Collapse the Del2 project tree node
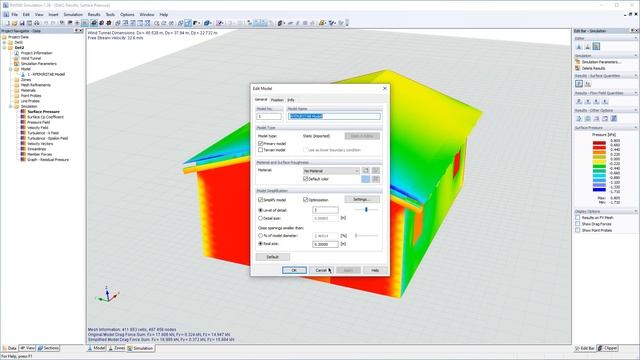The width and height of the screenshot is (640, 360). (4, 48)
